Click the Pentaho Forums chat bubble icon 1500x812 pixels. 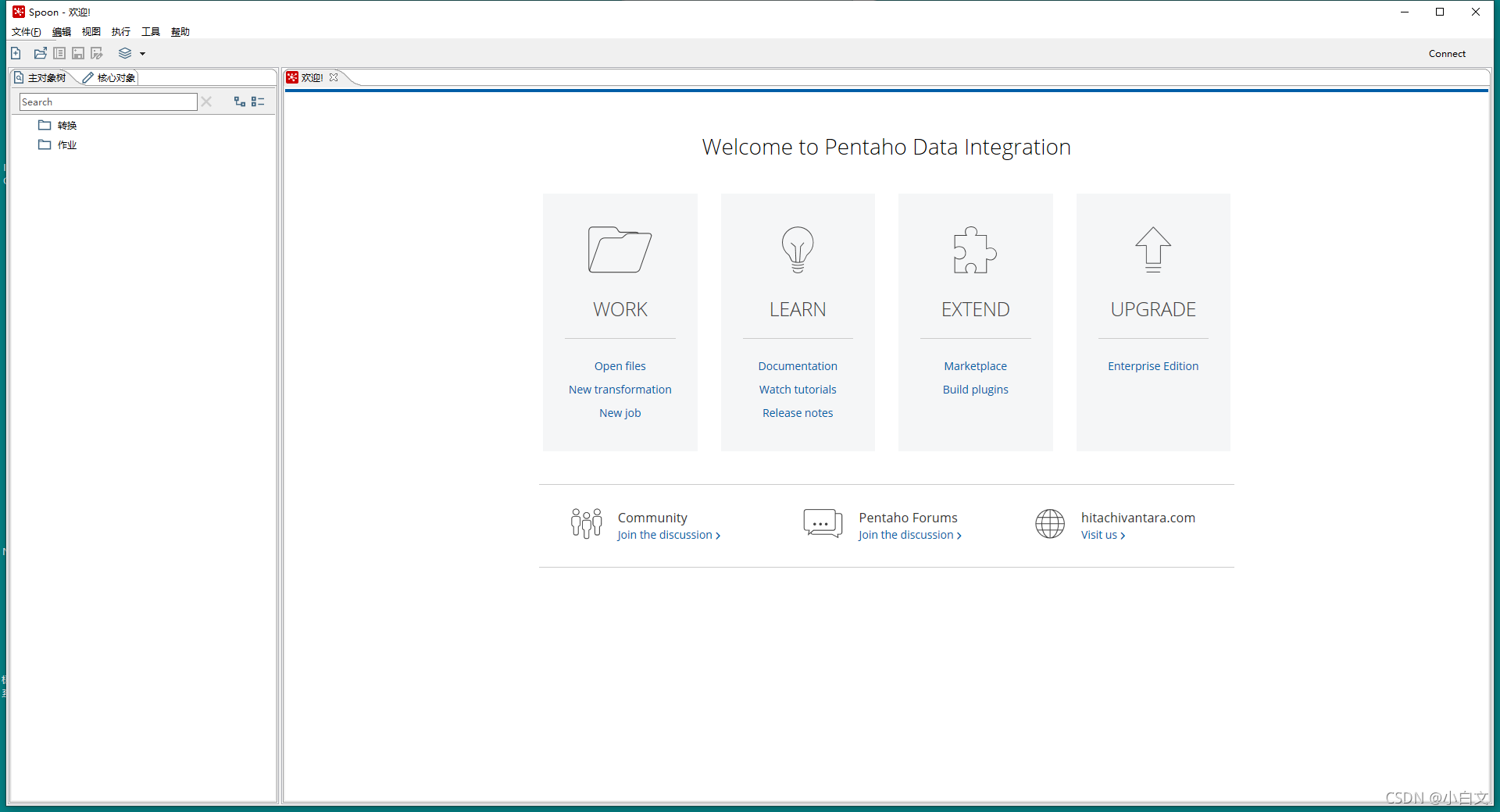(823, 523)
